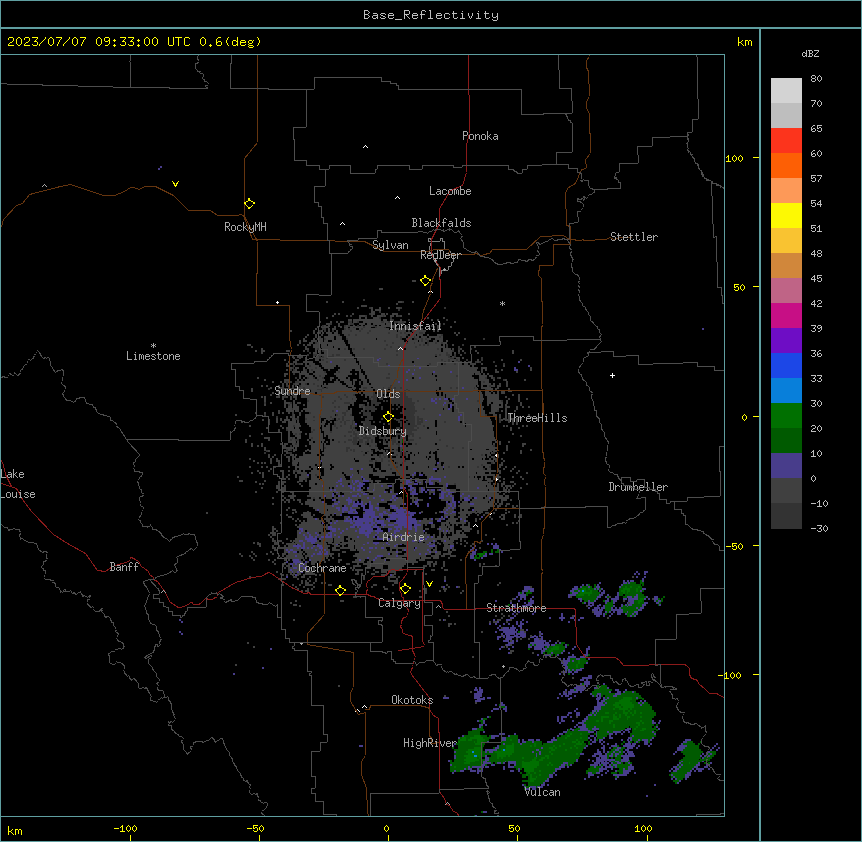Click the -100 tick label on bottom axis

tap(126, 828)
